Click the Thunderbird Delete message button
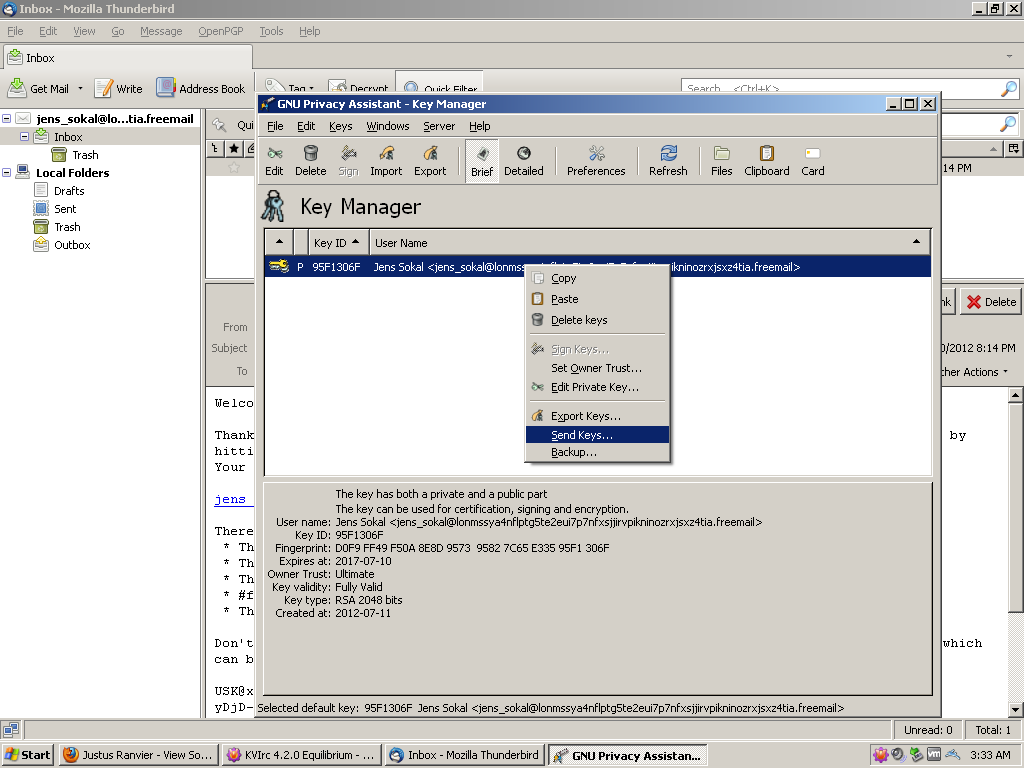Image resolution: width=1024 pixels, height=768 pixels. pos(991,302)
